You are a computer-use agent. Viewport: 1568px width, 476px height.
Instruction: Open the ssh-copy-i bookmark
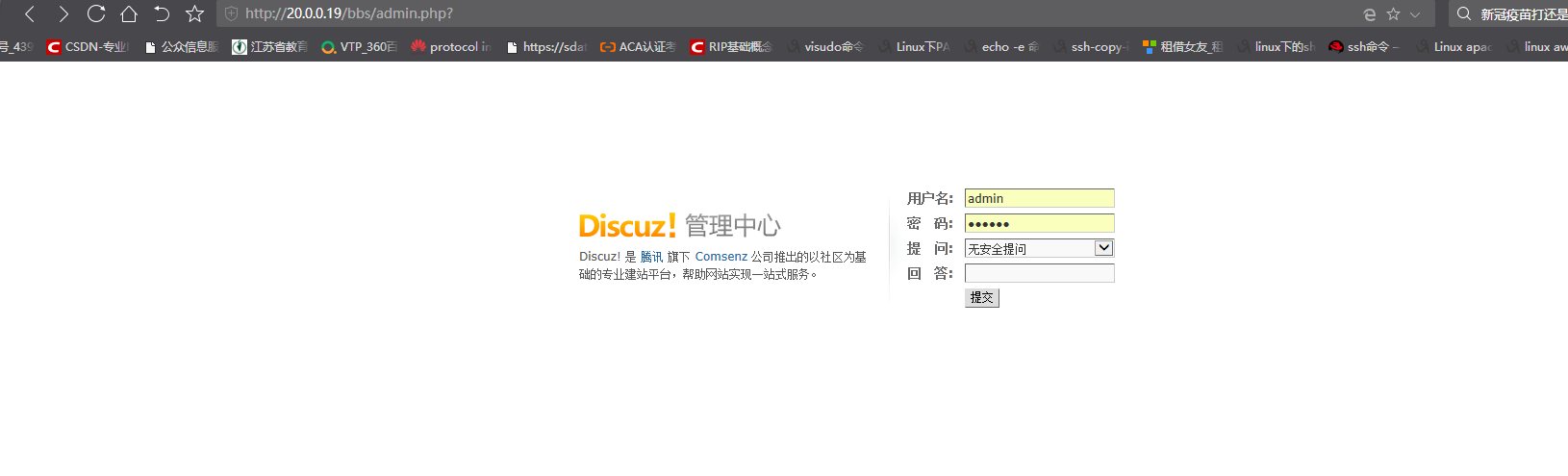click(1091, 46)
